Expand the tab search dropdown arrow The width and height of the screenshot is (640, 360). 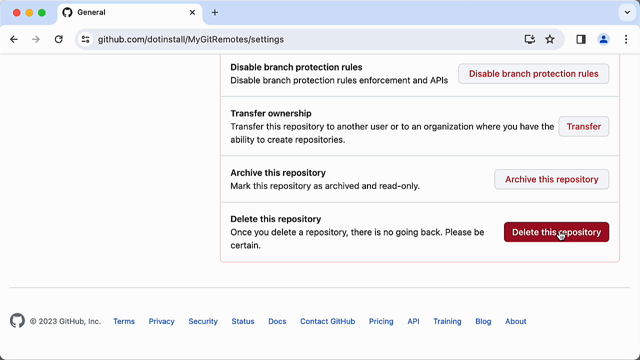click(627, 13)
